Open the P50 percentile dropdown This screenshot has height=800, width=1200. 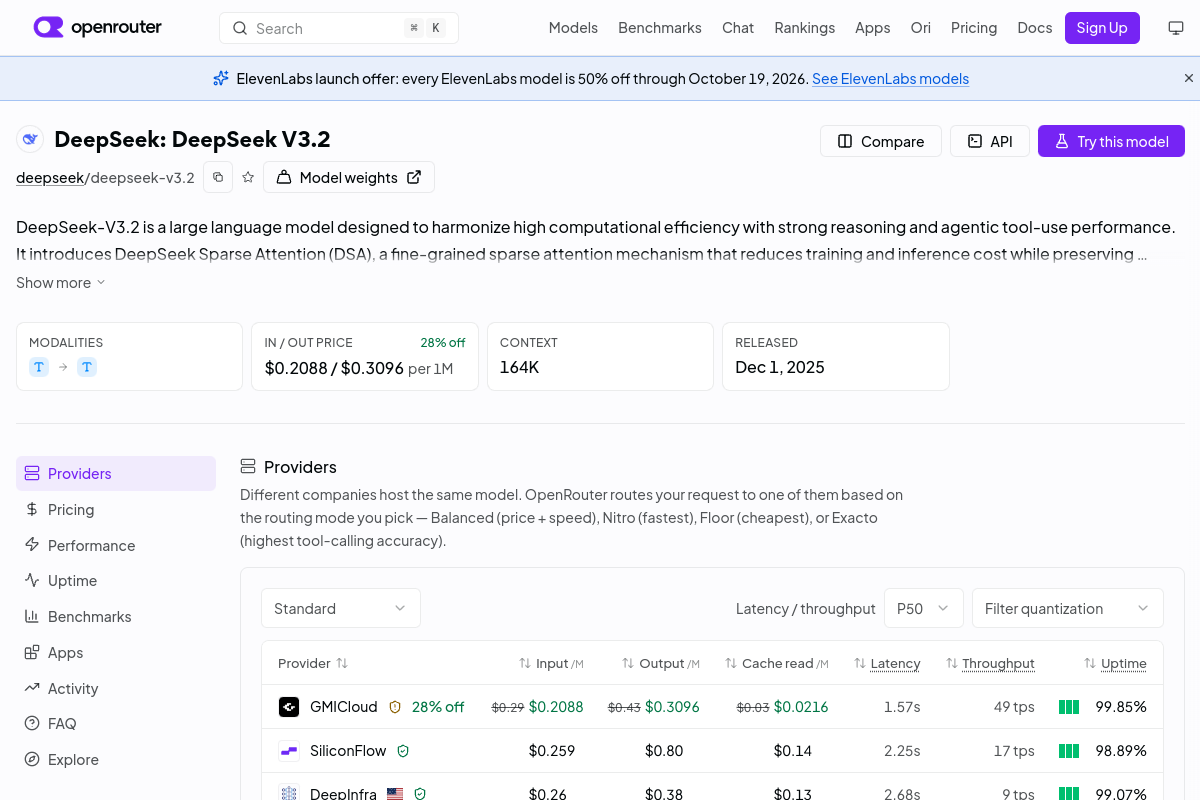(924, 608)
